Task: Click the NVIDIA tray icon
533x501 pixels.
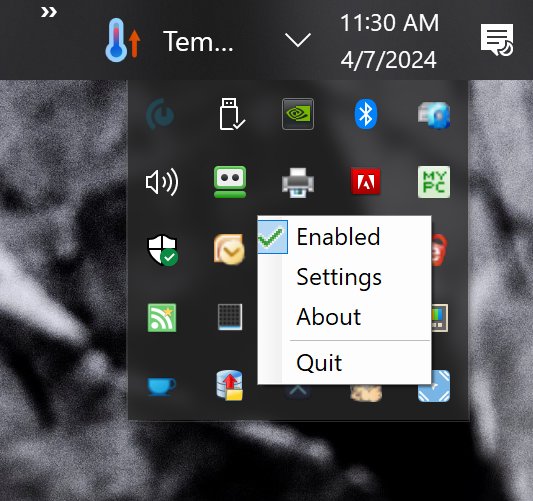Action: click(298, 114)
